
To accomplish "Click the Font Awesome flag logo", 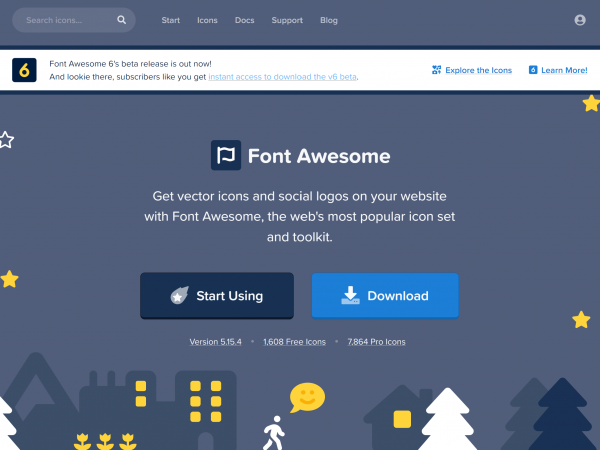I will click(x=226, y=155).
